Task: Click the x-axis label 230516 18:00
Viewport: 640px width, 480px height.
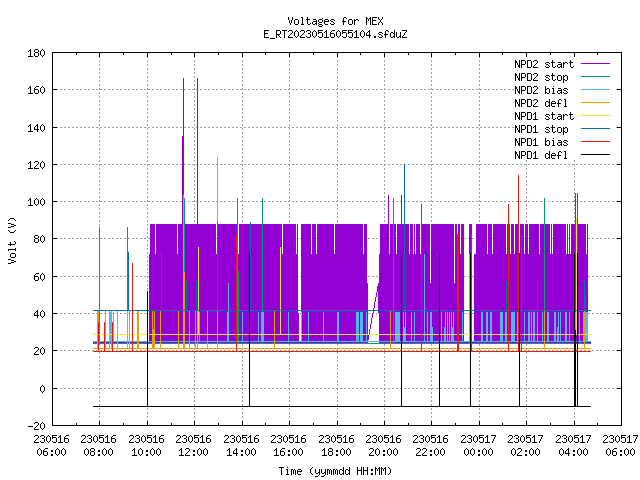Action: 336,446
